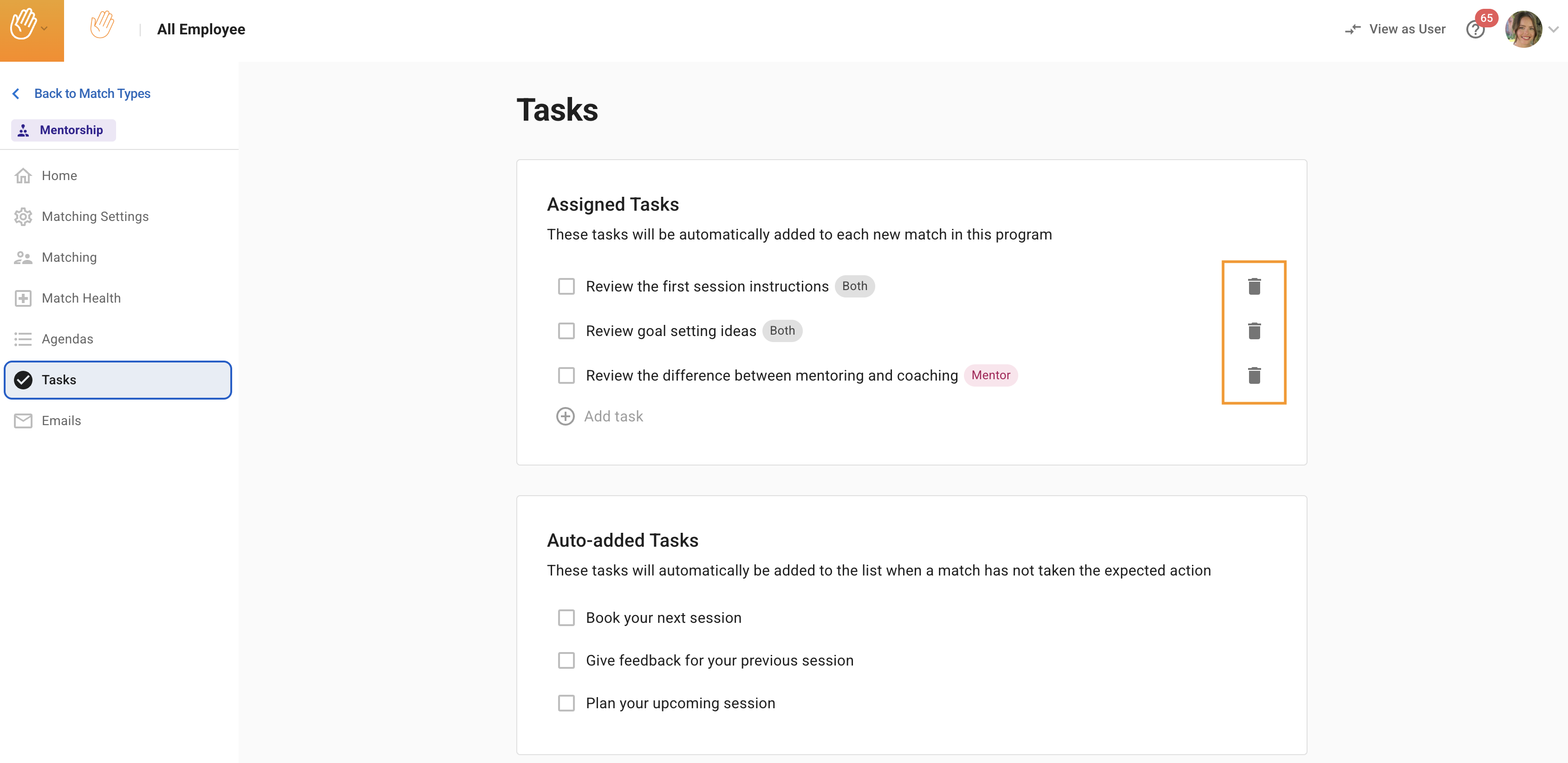
Task: Open the Mentorship match type selector
Action: [x=63, y=130]
